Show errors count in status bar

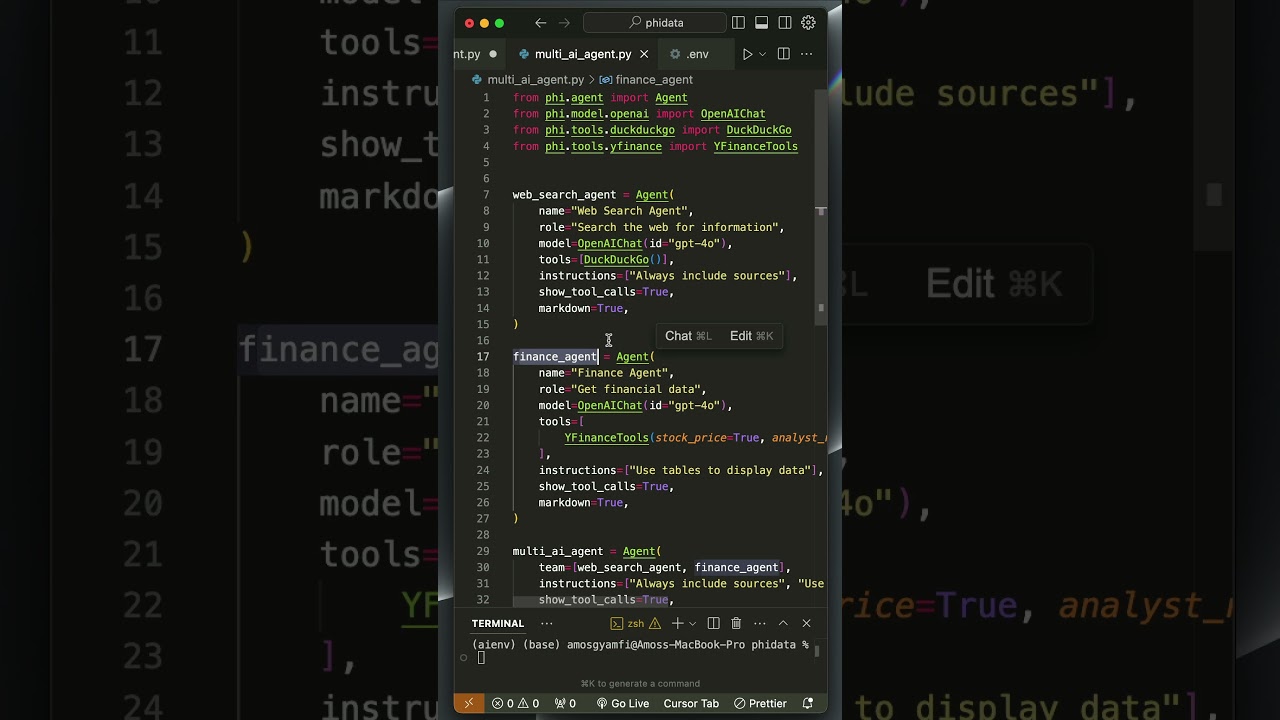click(x=504, y=703)
